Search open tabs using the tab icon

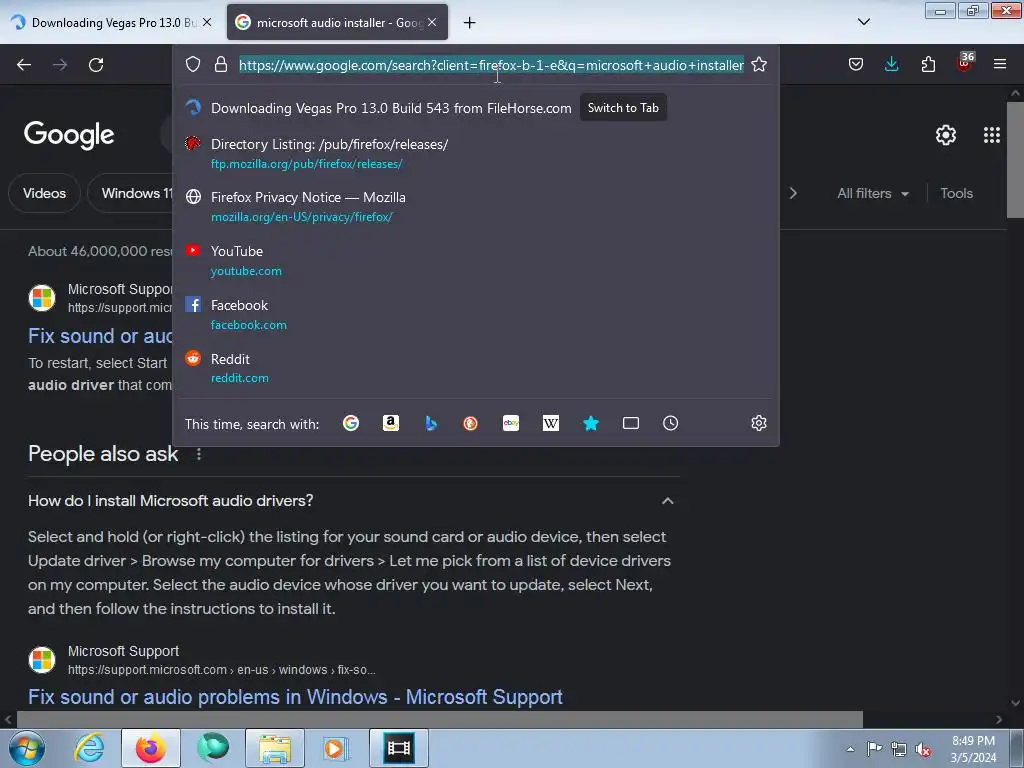631,423
